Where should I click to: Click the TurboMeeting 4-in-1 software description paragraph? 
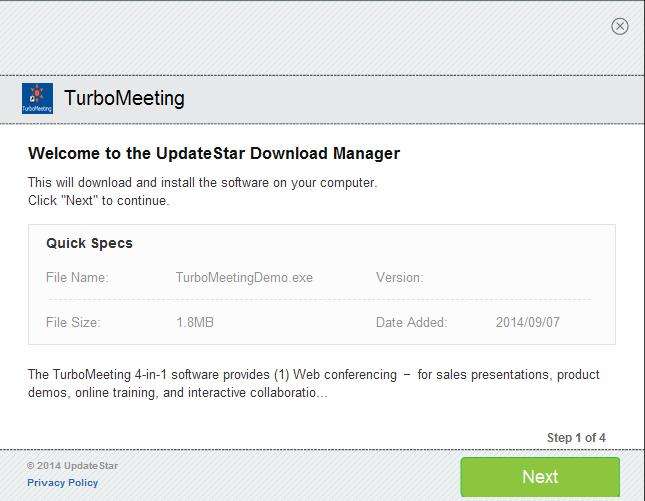tap(313, 384)
